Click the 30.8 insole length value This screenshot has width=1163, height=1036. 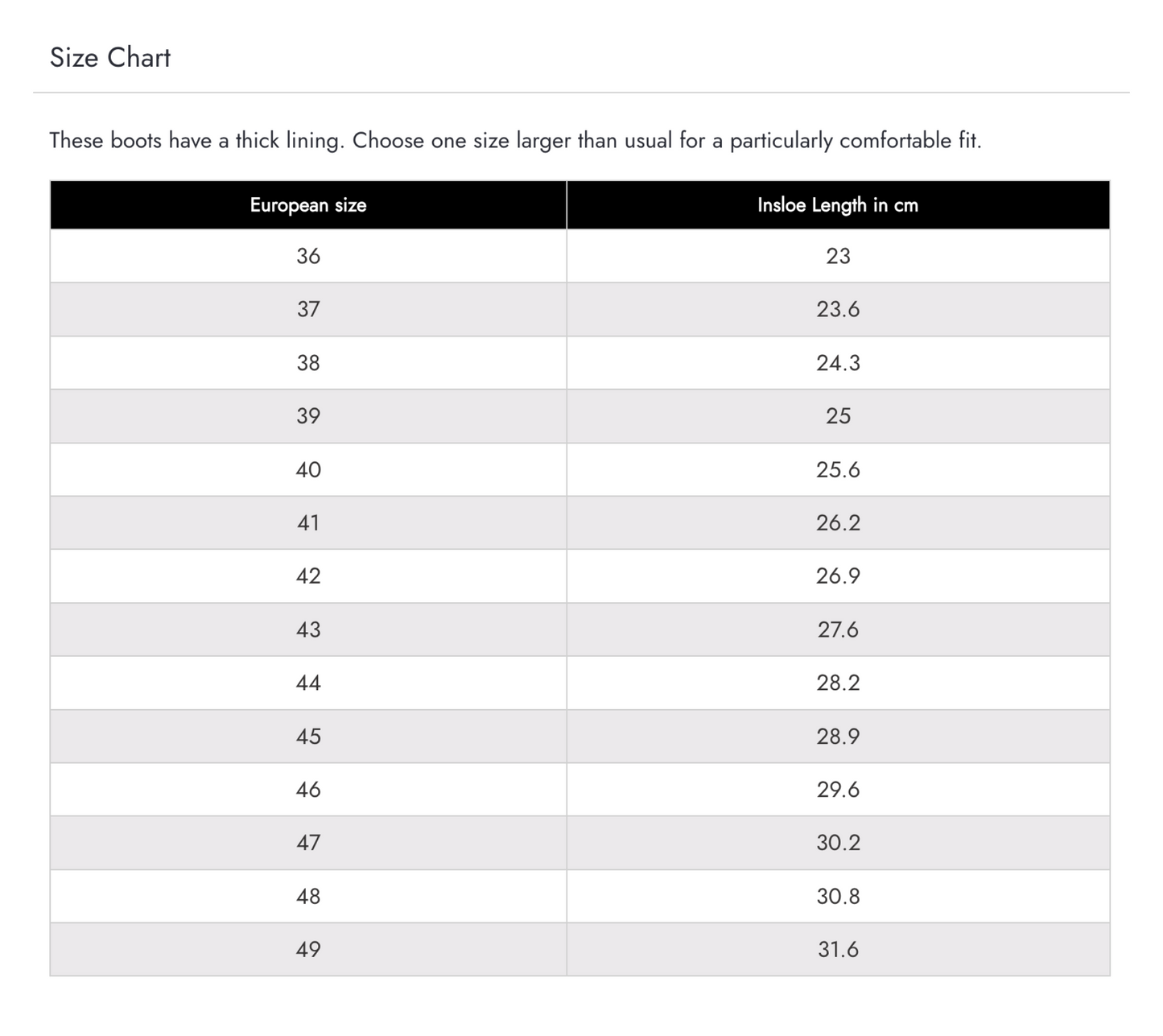838,897
